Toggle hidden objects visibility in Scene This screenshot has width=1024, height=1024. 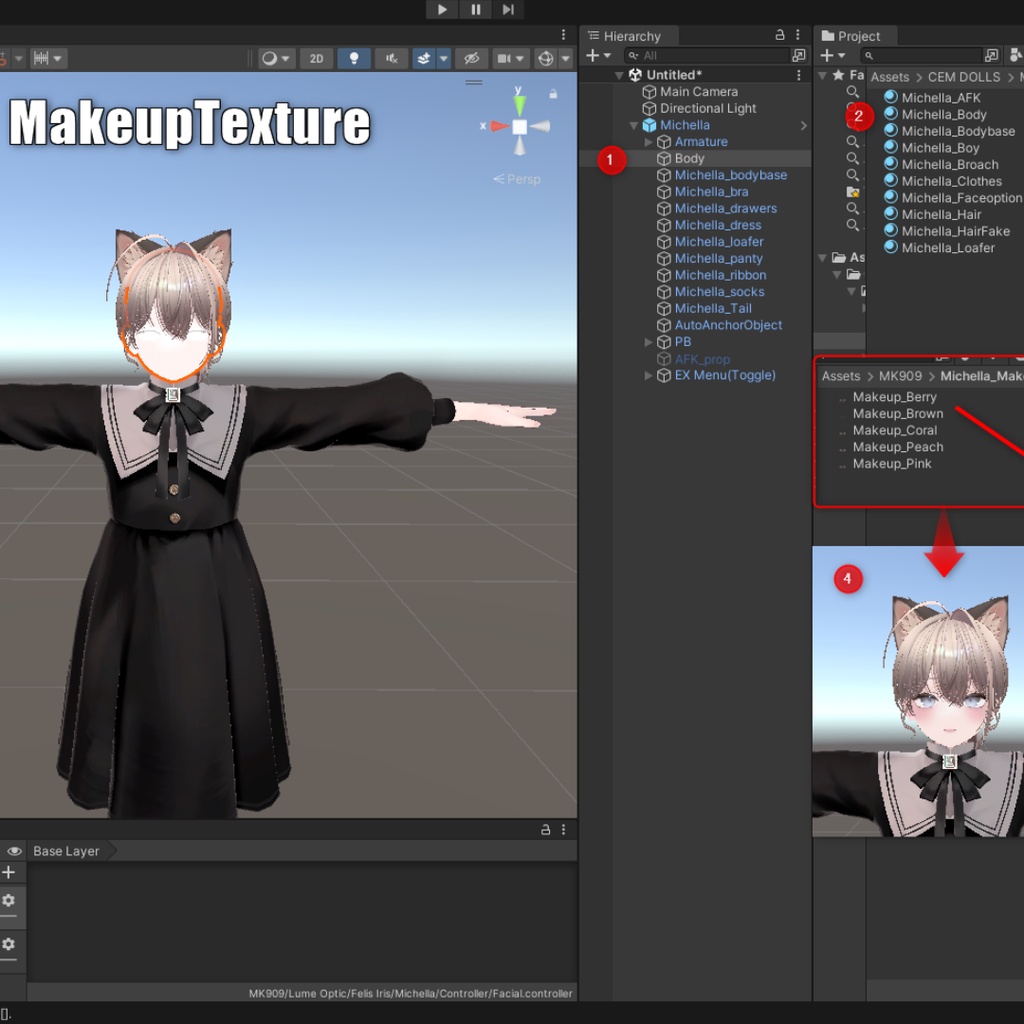pos(472,58)
